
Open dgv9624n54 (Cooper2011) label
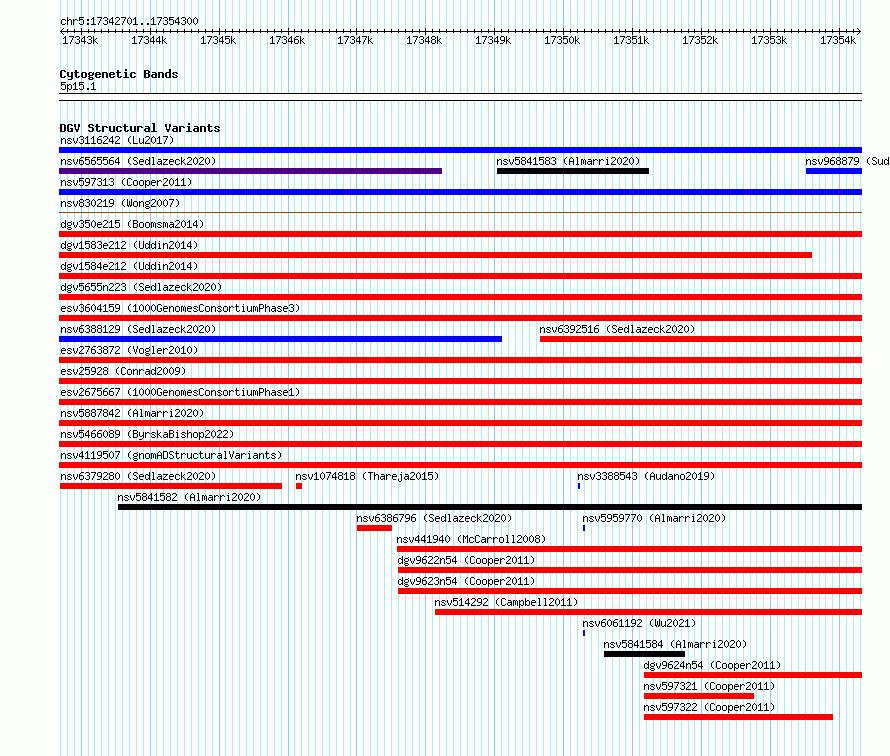point(712,665)
